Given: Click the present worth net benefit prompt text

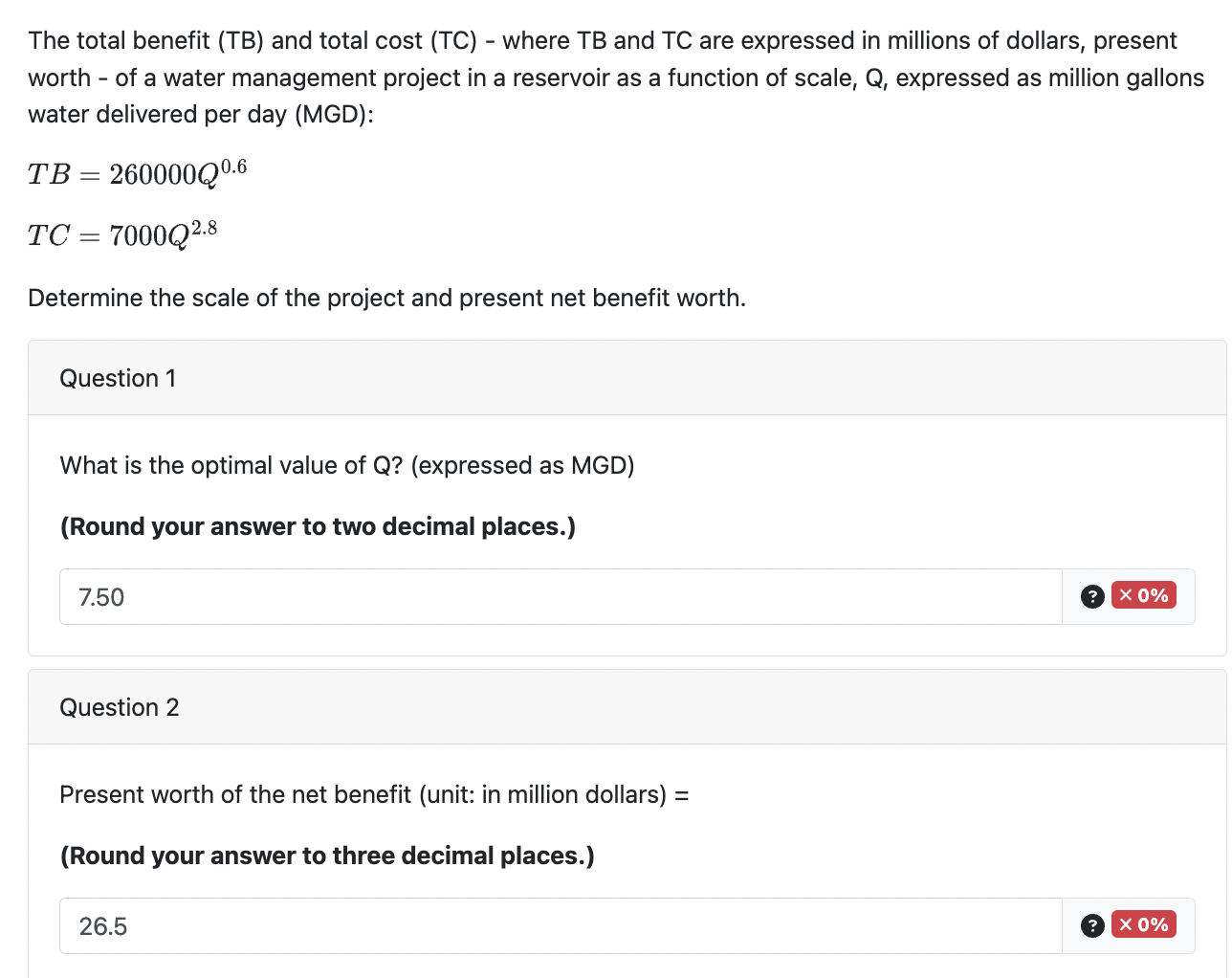Looking at the screenshot, I should [375, 794].
